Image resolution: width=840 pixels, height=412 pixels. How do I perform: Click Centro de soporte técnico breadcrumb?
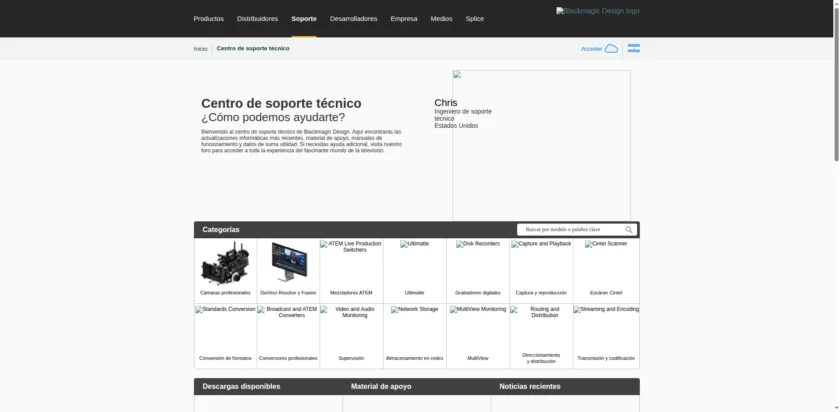[253, 48]
